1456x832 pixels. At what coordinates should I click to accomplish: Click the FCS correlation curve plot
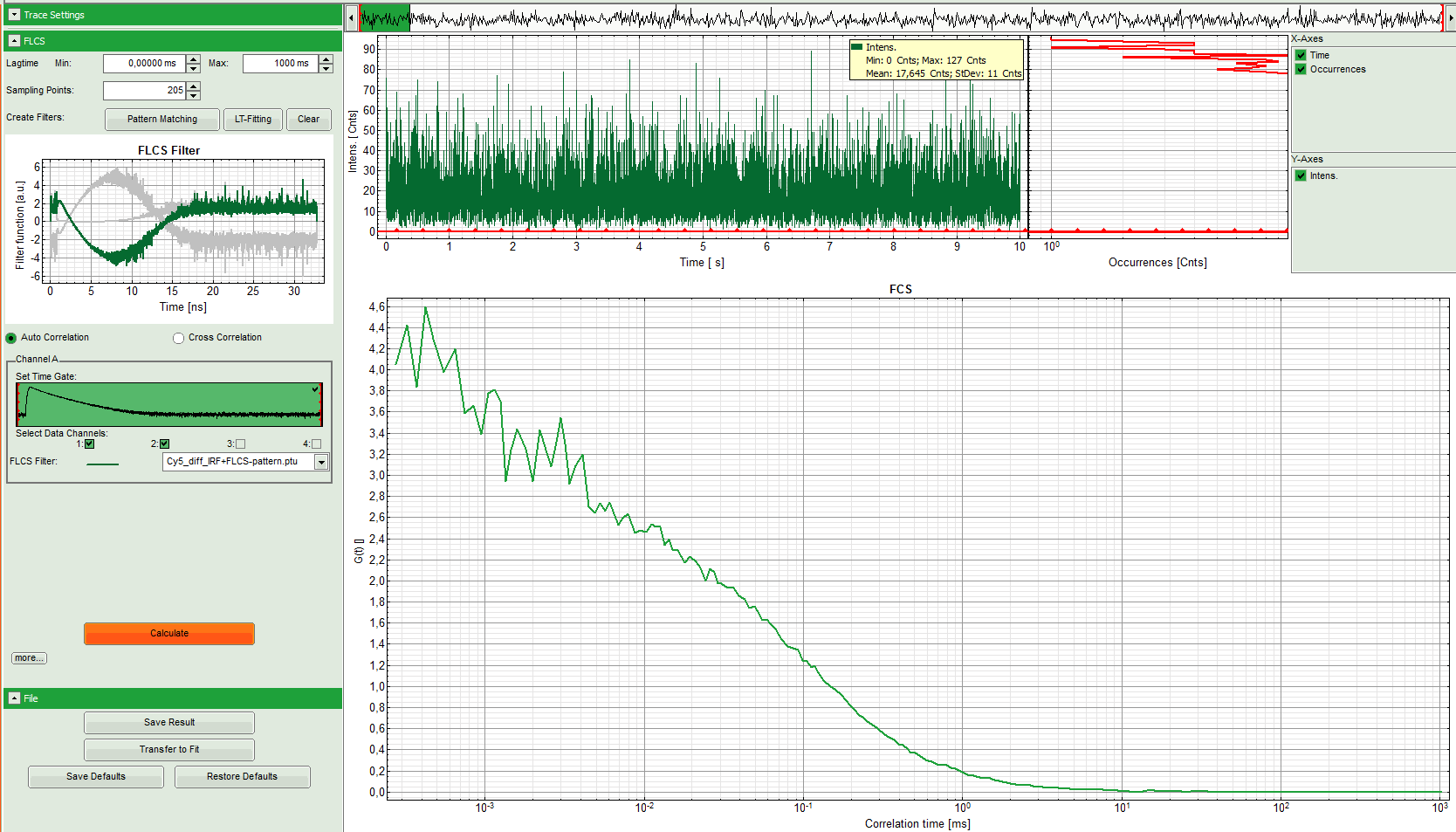(918, 548)
